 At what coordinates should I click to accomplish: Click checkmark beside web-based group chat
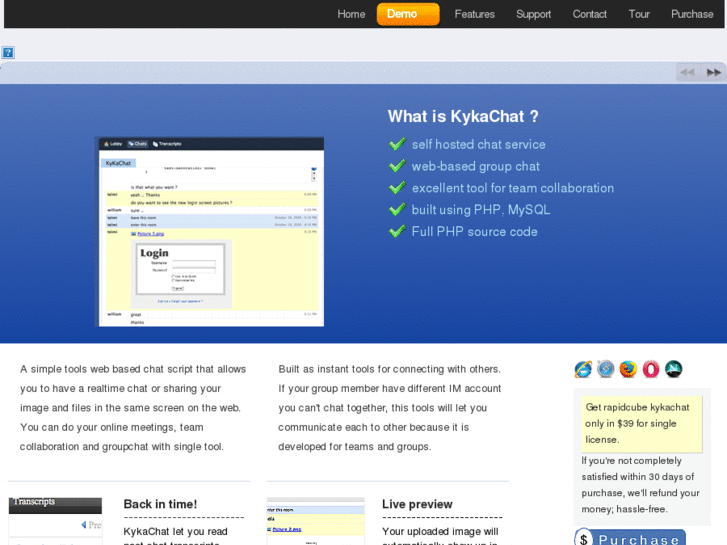pos(397,166)
